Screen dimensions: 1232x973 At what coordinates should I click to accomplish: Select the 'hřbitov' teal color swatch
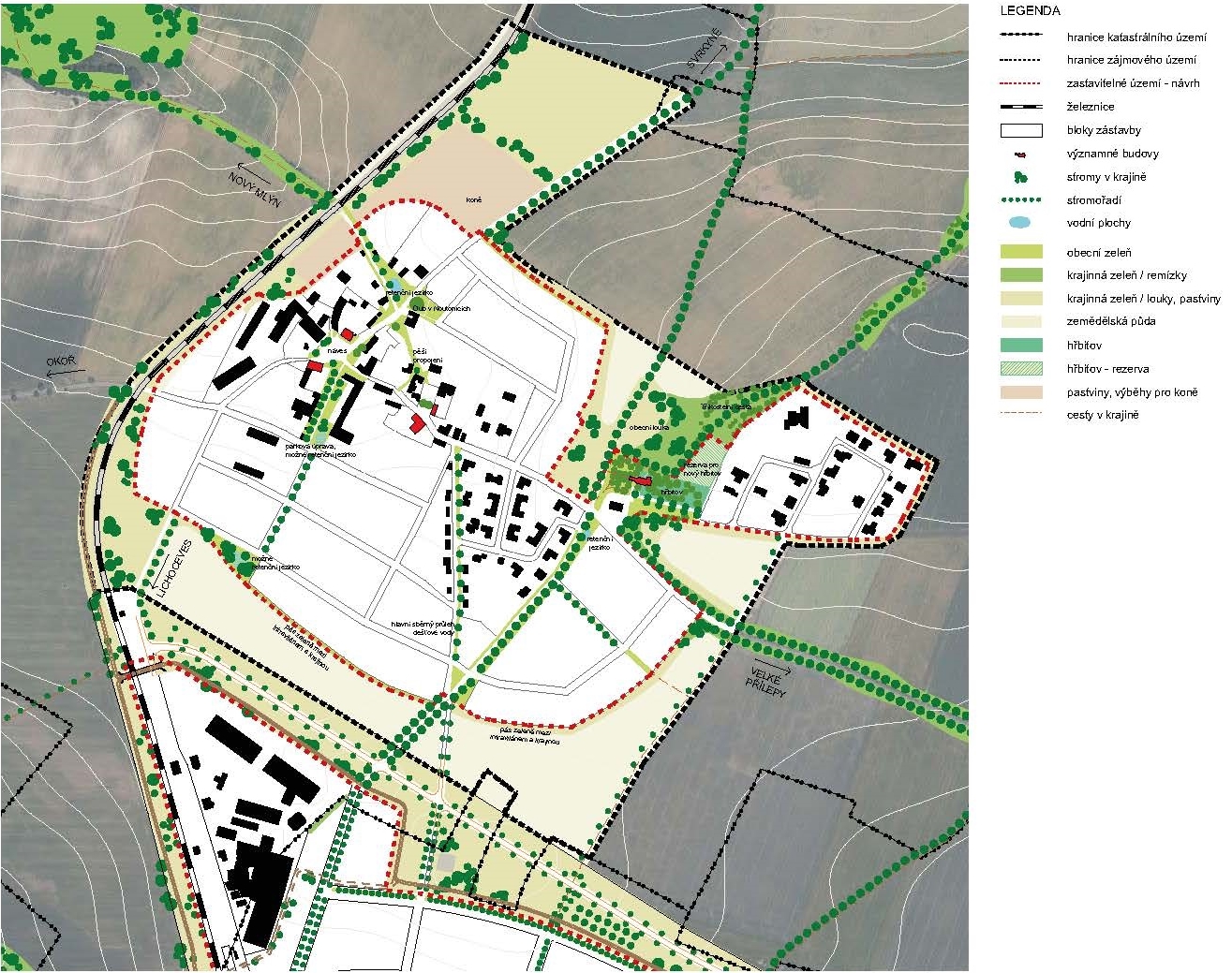coord(1020,345)
